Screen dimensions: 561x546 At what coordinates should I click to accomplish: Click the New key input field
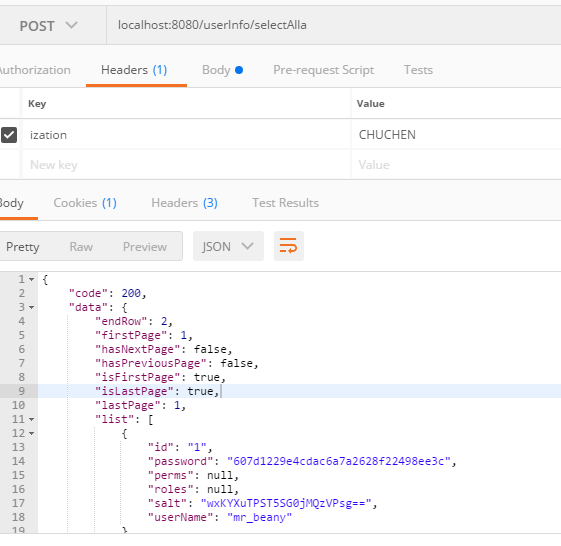(186, 165)
